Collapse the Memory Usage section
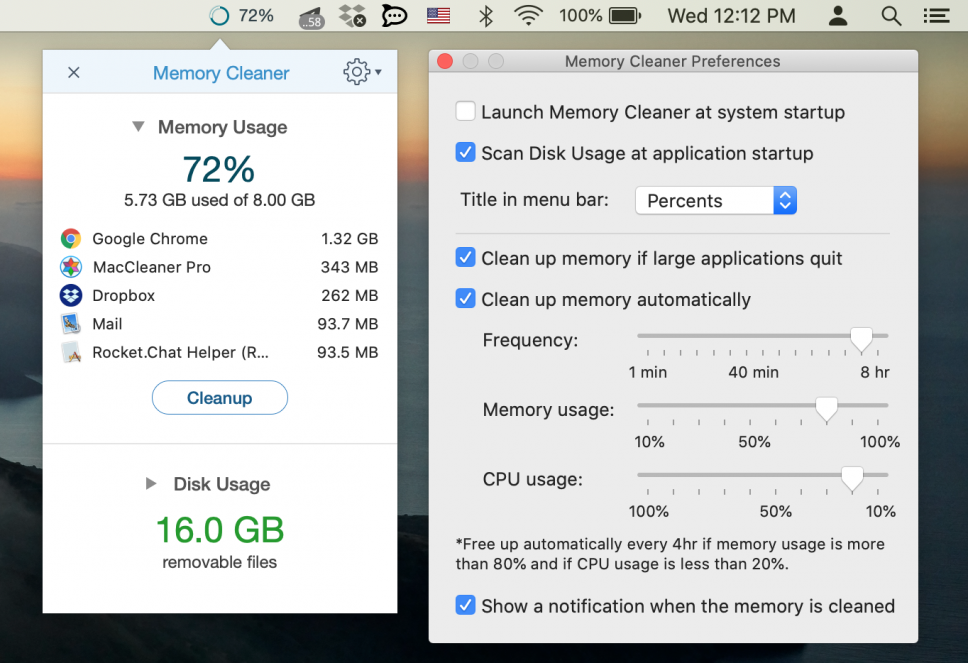Viewport: 968px width, 663px height. (139, 127)
